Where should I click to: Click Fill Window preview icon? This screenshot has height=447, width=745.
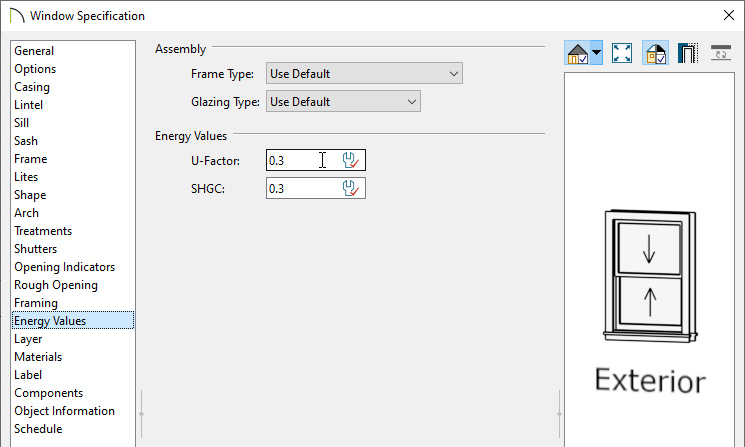(622, 53)
